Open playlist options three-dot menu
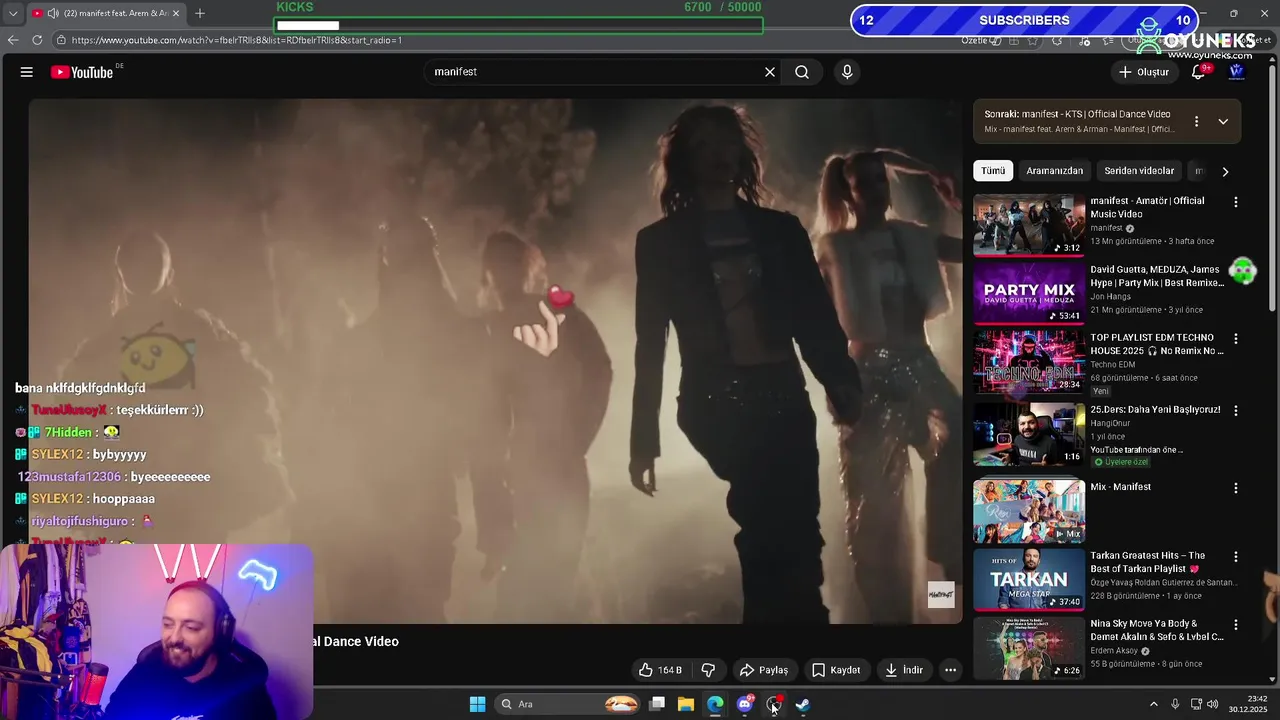The image size is (1280, 720). coord(1196,121)
